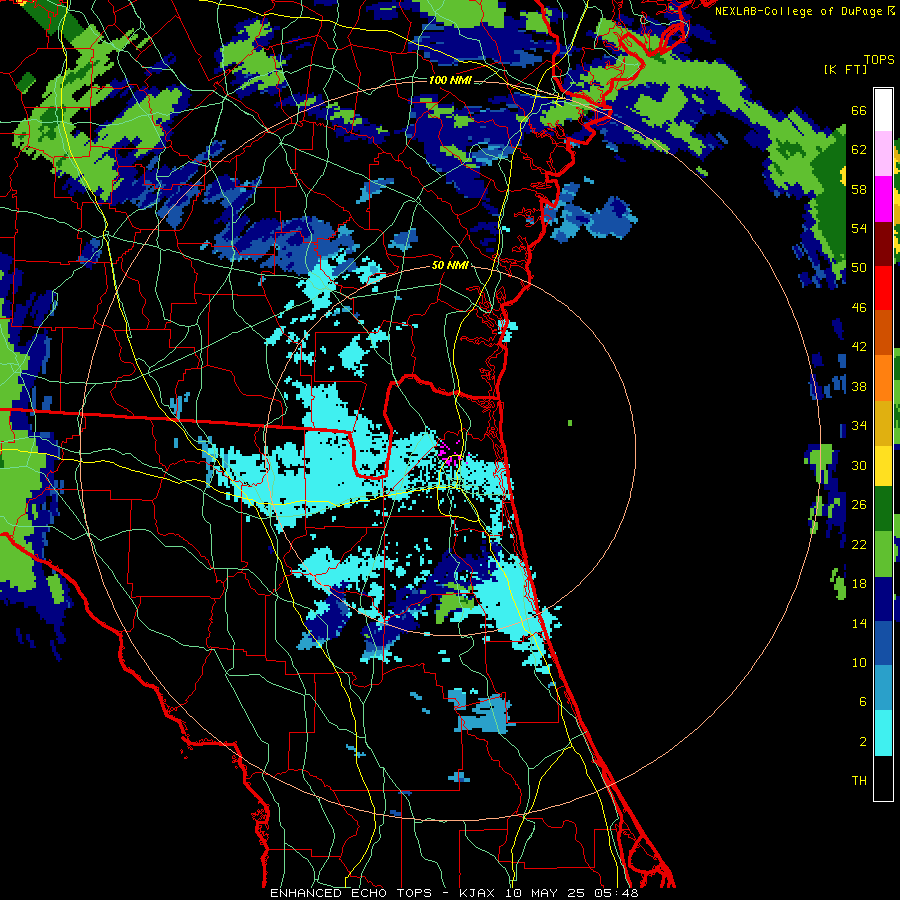Select the magenta legend swatch by 58
Image resolution: width=900 pixels, height=900 pixels.
883,199
